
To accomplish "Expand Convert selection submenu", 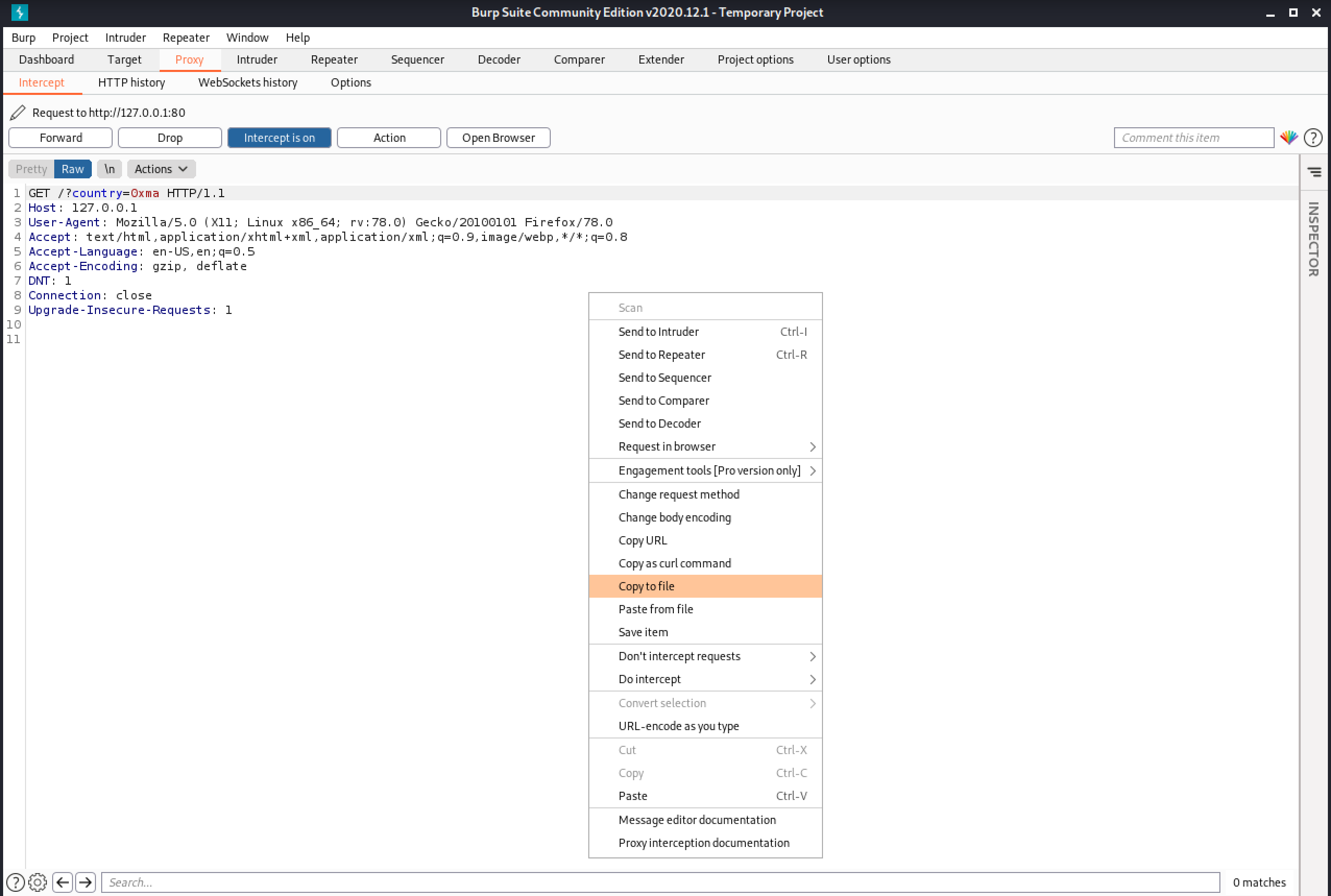I will 705,703.
